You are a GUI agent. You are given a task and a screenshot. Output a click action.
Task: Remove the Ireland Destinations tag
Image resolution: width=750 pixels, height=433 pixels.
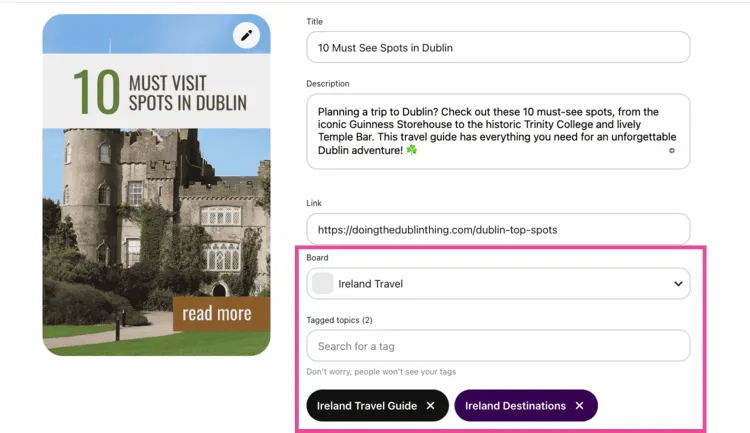coord(579,406)
